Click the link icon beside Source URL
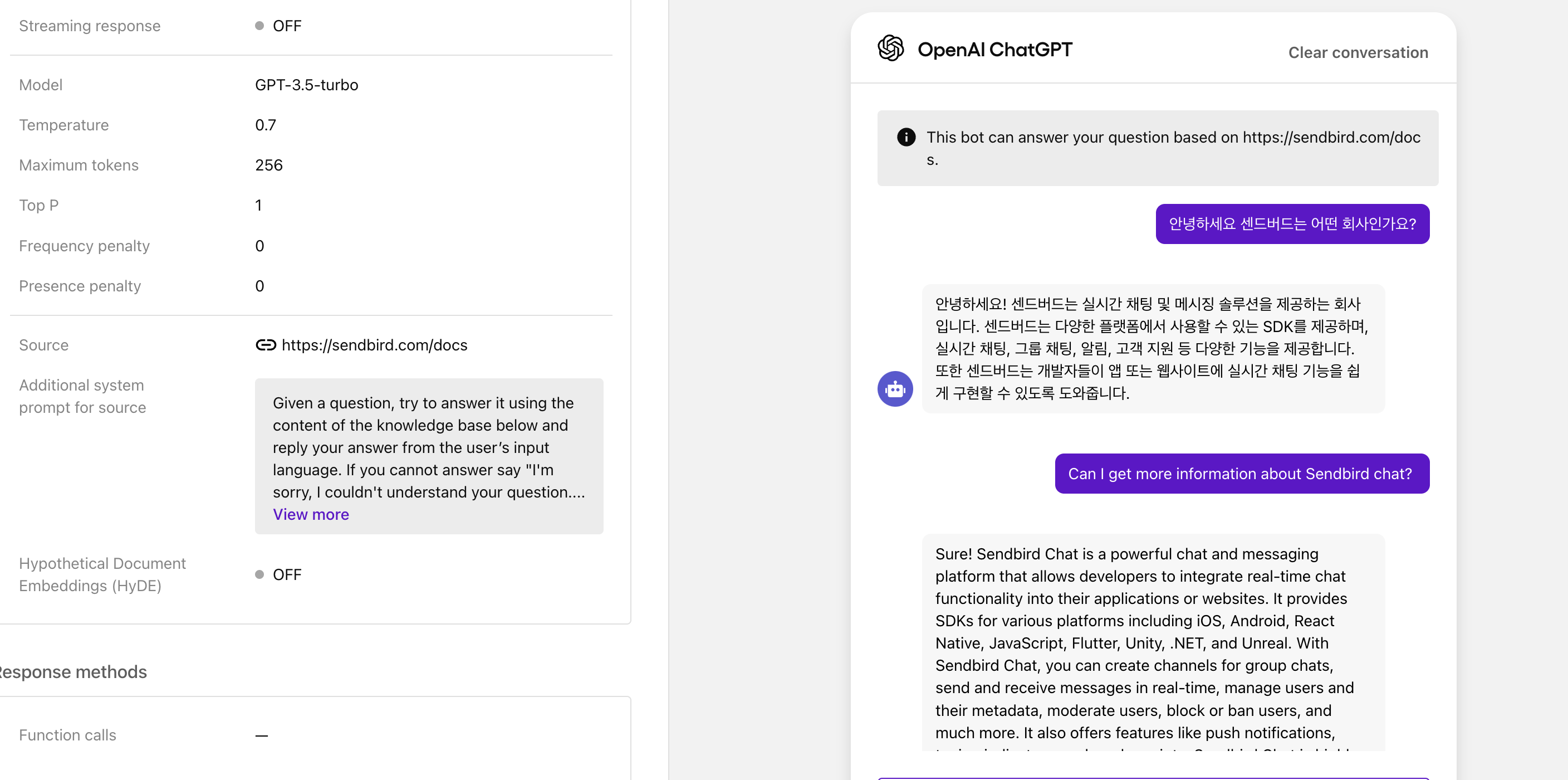 (x=266, y=345)
